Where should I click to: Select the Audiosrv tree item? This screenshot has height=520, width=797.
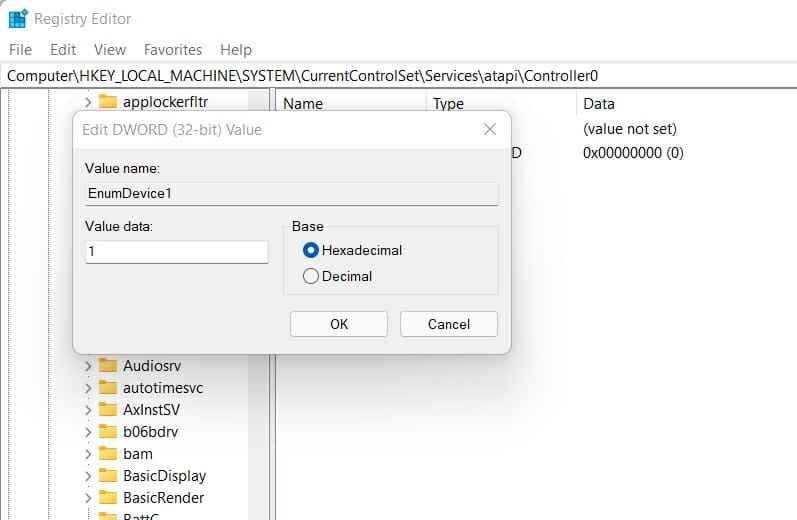[x=152, y=366]
